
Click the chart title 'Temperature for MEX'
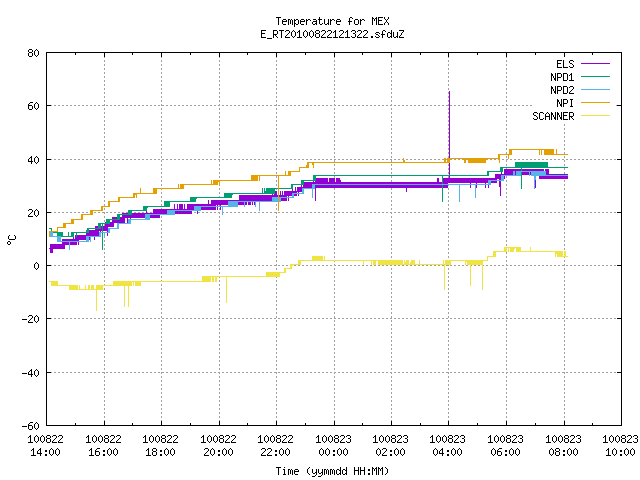point(332,21)
